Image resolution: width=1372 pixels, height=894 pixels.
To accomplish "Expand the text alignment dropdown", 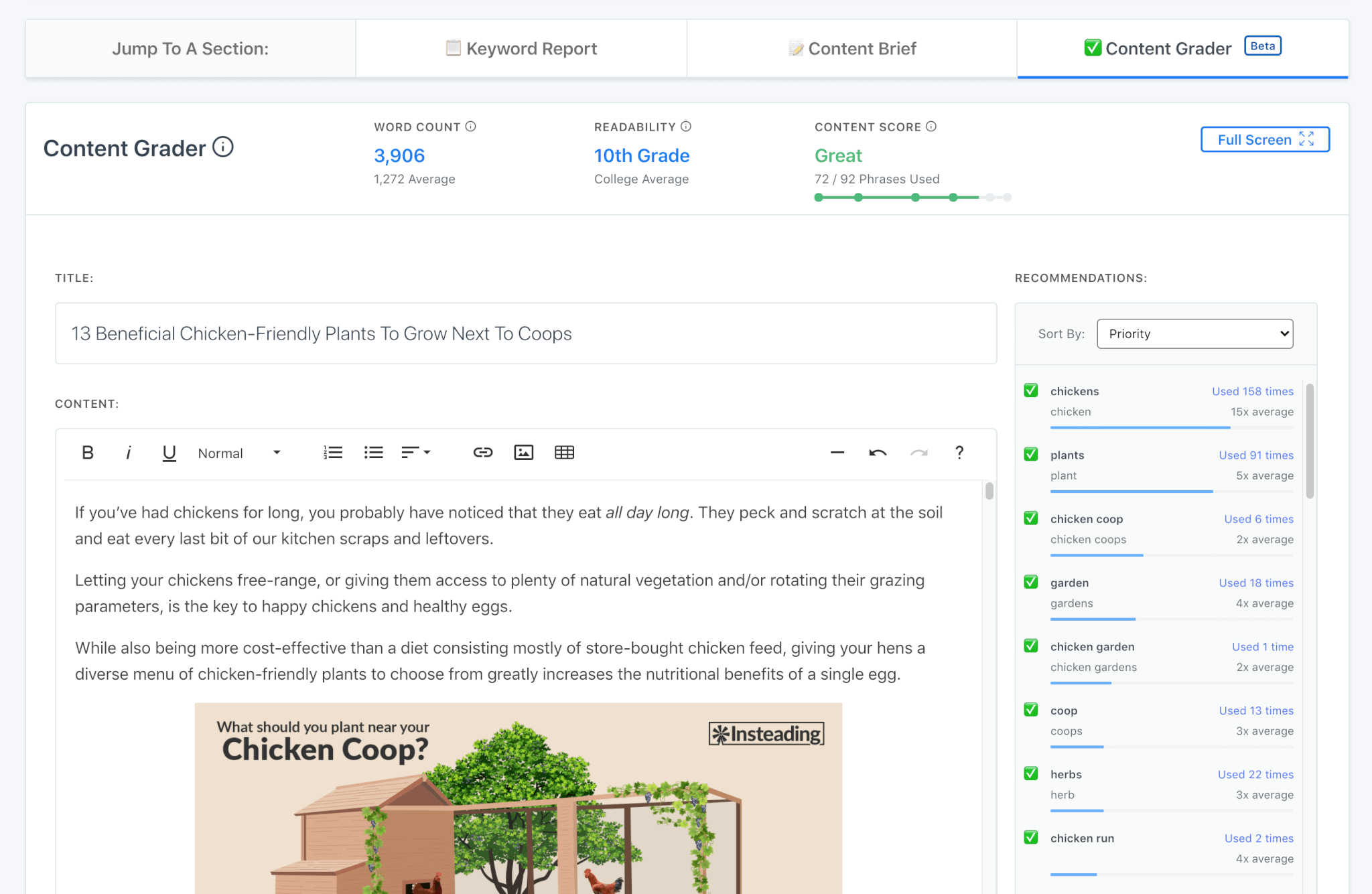I will click(x=415, y=453).
